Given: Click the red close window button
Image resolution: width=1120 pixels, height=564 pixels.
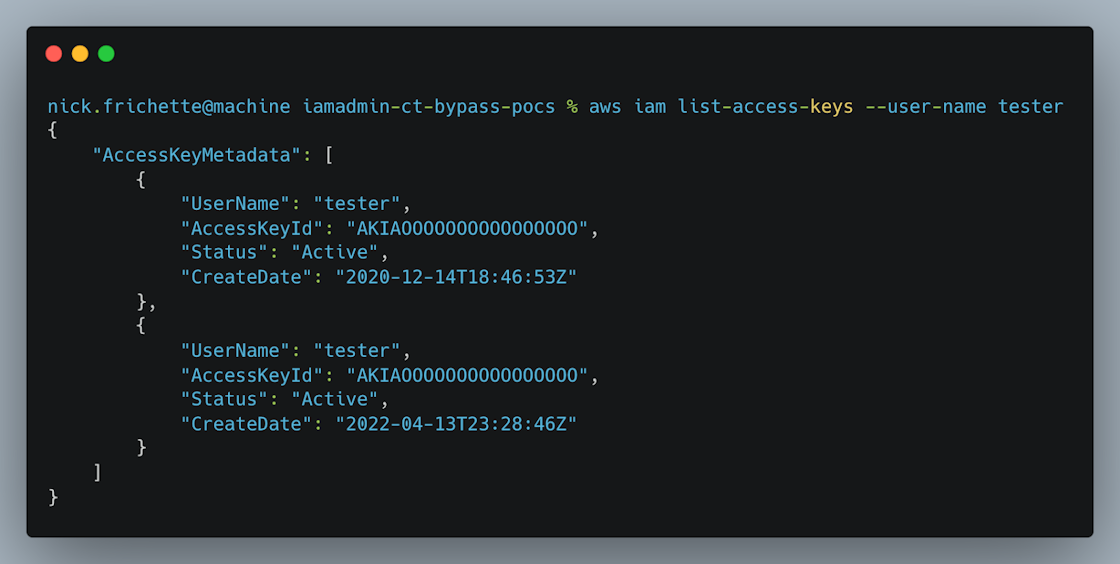Looking at the screenshot, I should click(x=54, y=54).
